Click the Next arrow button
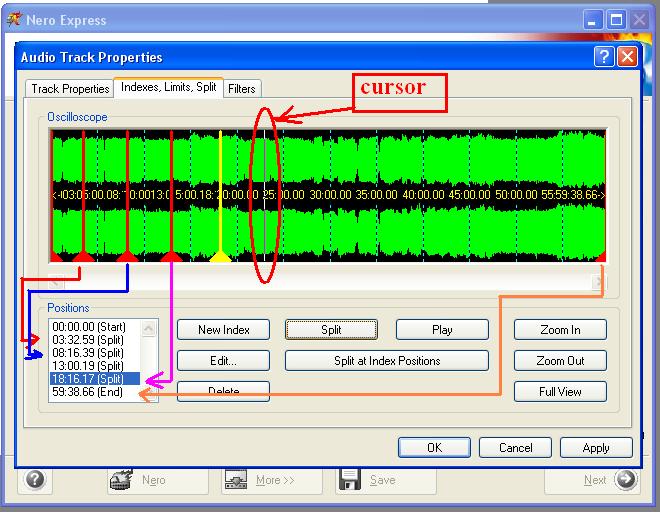 (x=625, y=479)
